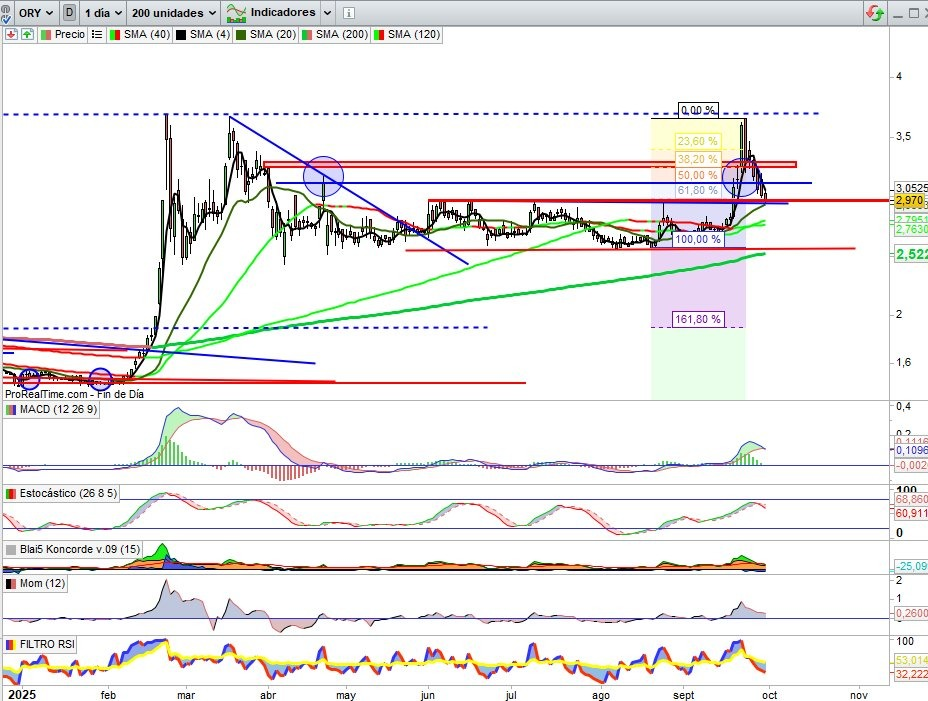Select the SMA (200) indicator label
Viewport: 928px width, 701px height.
coord(341,34)
